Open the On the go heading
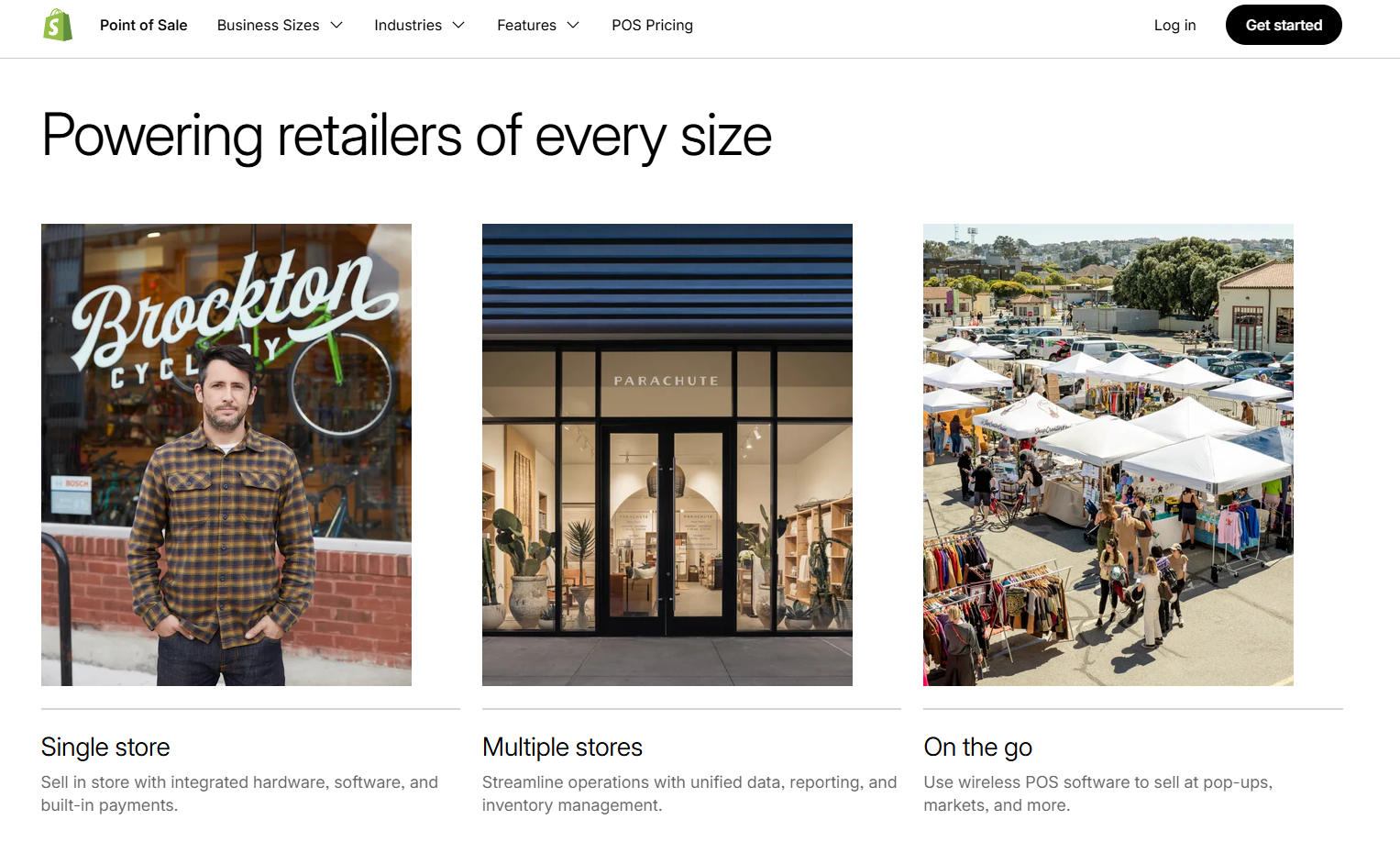 point(977,748)
